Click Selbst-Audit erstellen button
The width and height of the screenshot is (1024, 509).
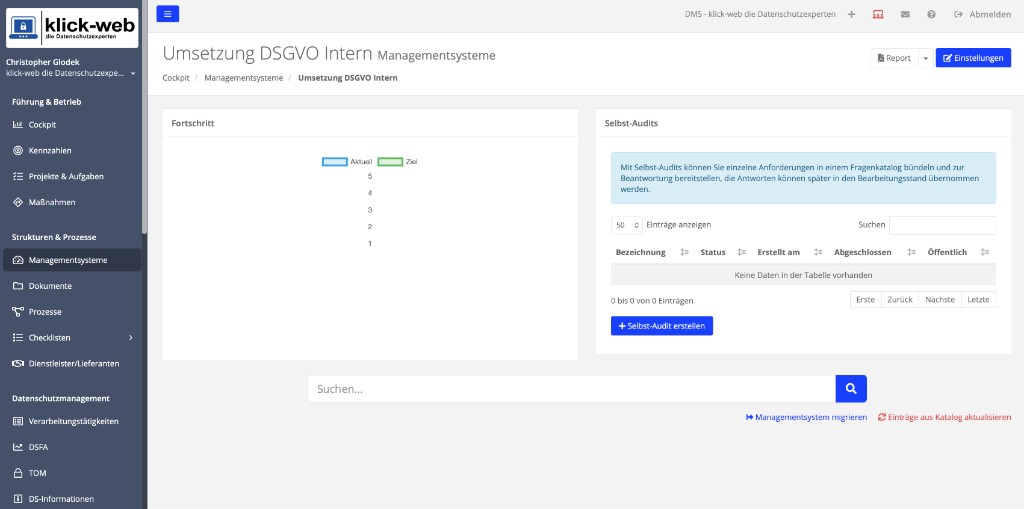[662, 326]
